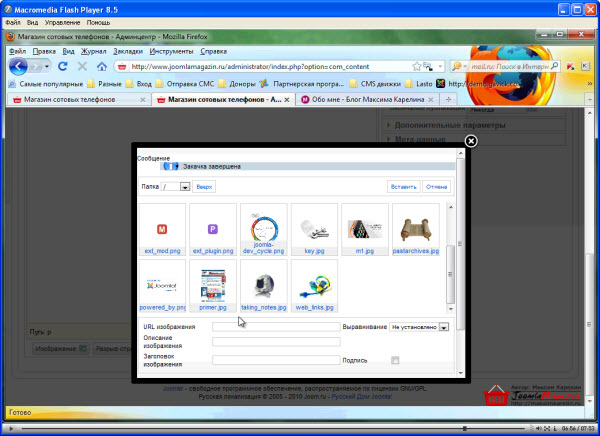Screen dimensions: 600x436
Task: Go to Firefox home page icon
Action: click(x=102, y=67)
